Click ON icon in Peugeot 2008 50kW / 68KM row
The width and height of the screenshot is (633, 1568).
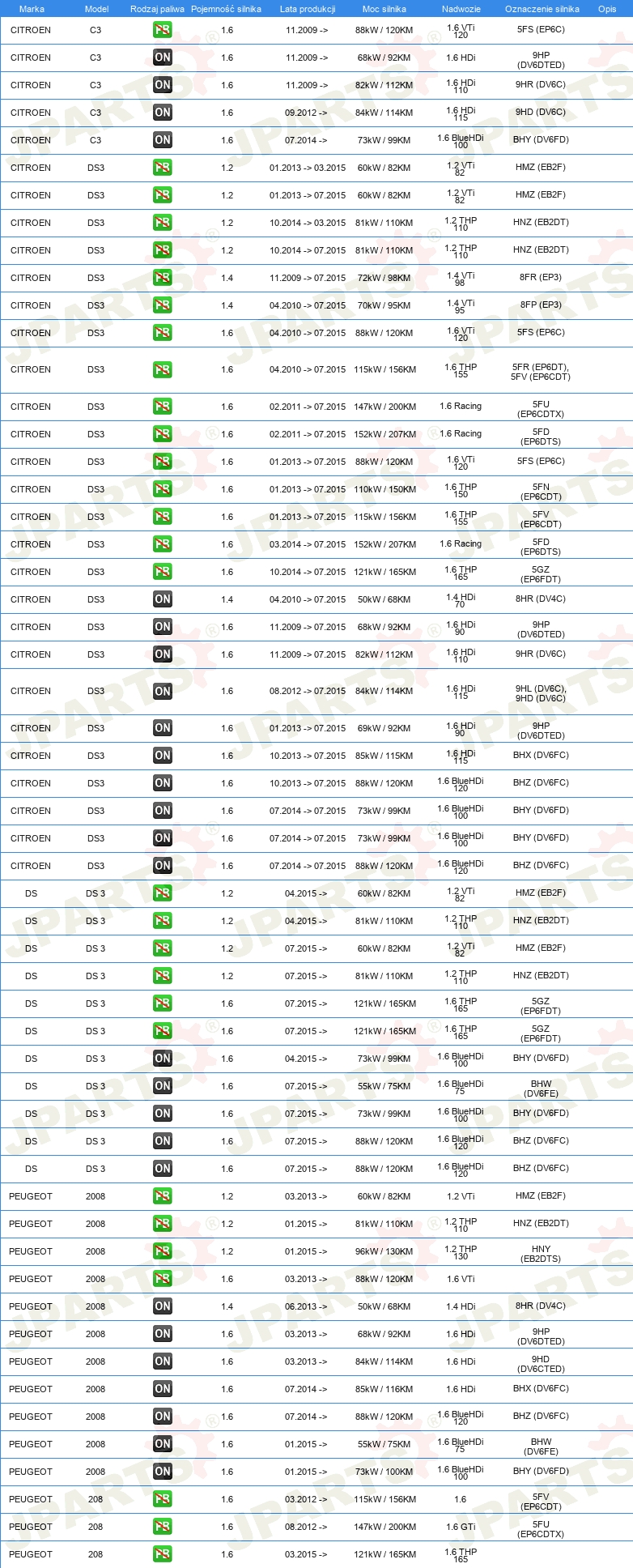(163, 1306)
